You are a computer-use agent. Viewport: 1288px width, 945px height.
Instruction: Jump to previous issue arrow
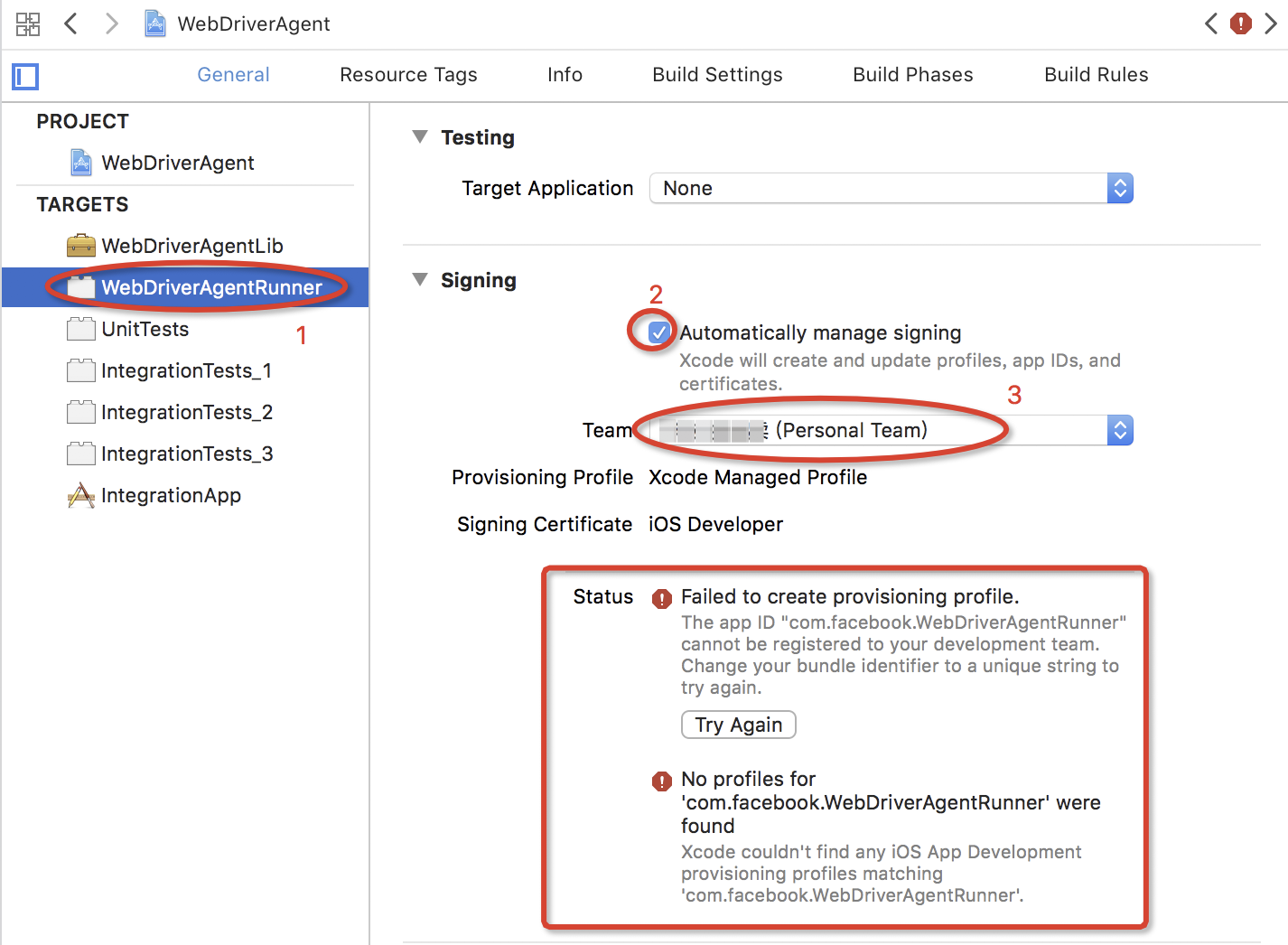(1211, 23)
